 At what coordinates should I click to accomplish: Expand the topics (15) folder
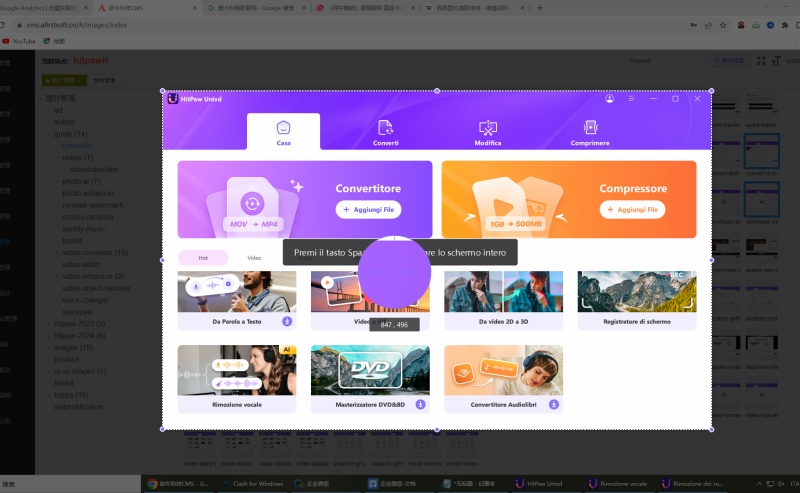coord(49,395)
